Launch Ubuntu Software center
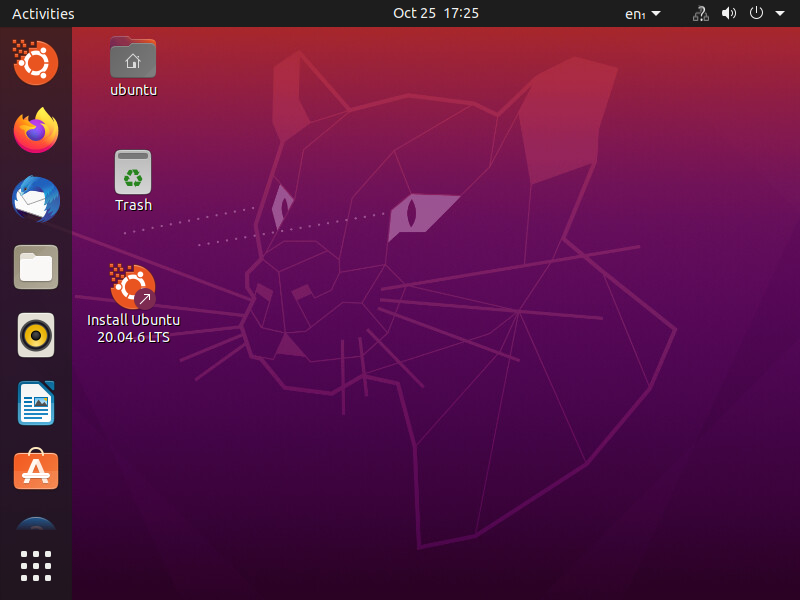Image resolution: width=800 pixels, height=600 pixels. pyautogui.click(x=35, y=470)
